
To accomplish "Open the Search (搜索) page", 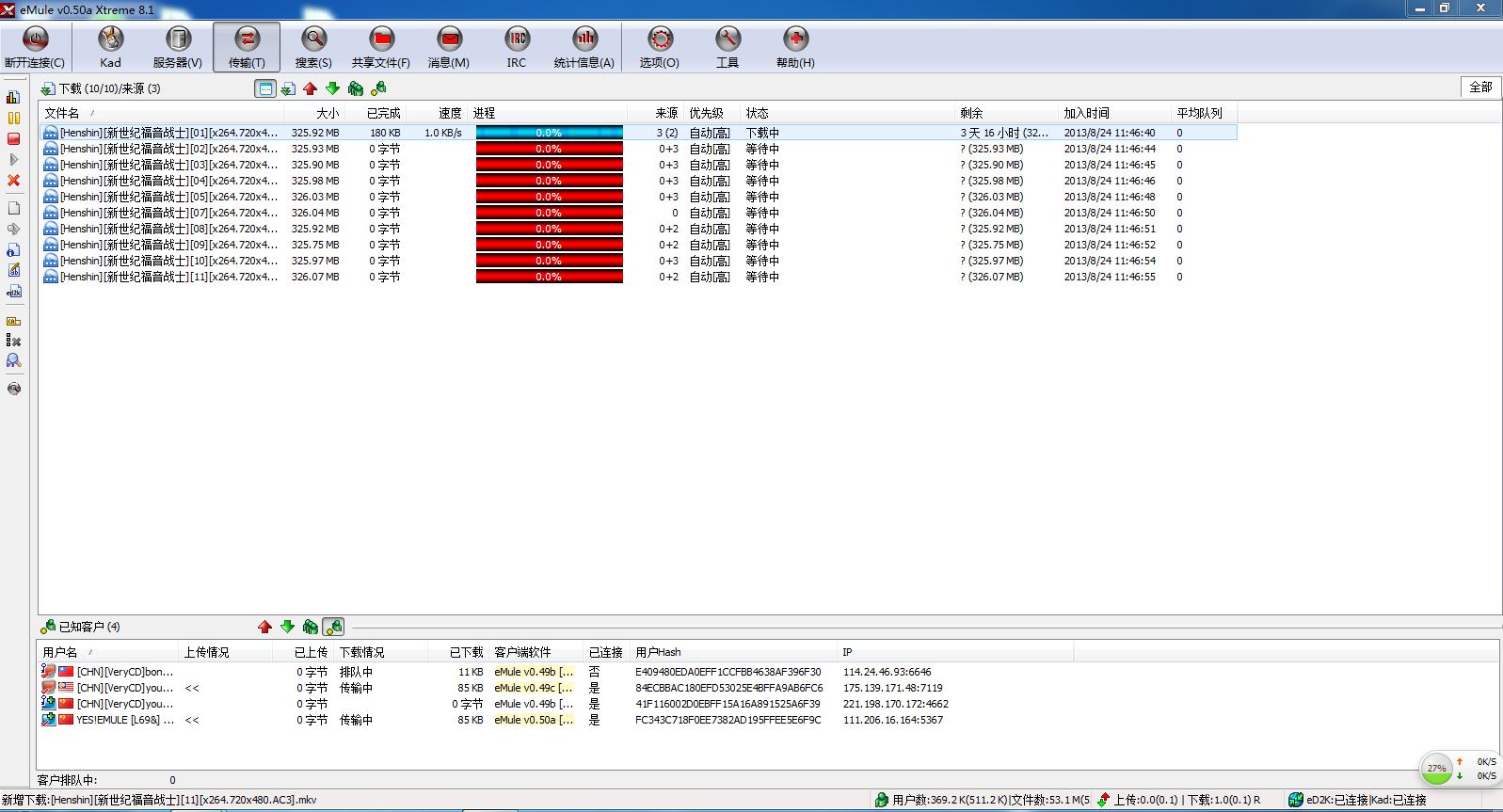I will coord(313,47).
